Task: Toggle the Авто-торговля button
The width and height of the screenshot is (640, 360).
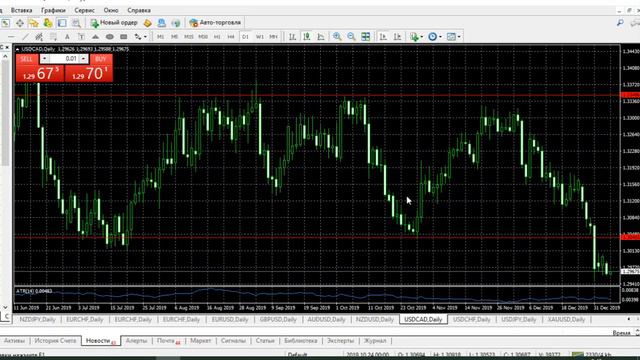Action: click(215, 23)
